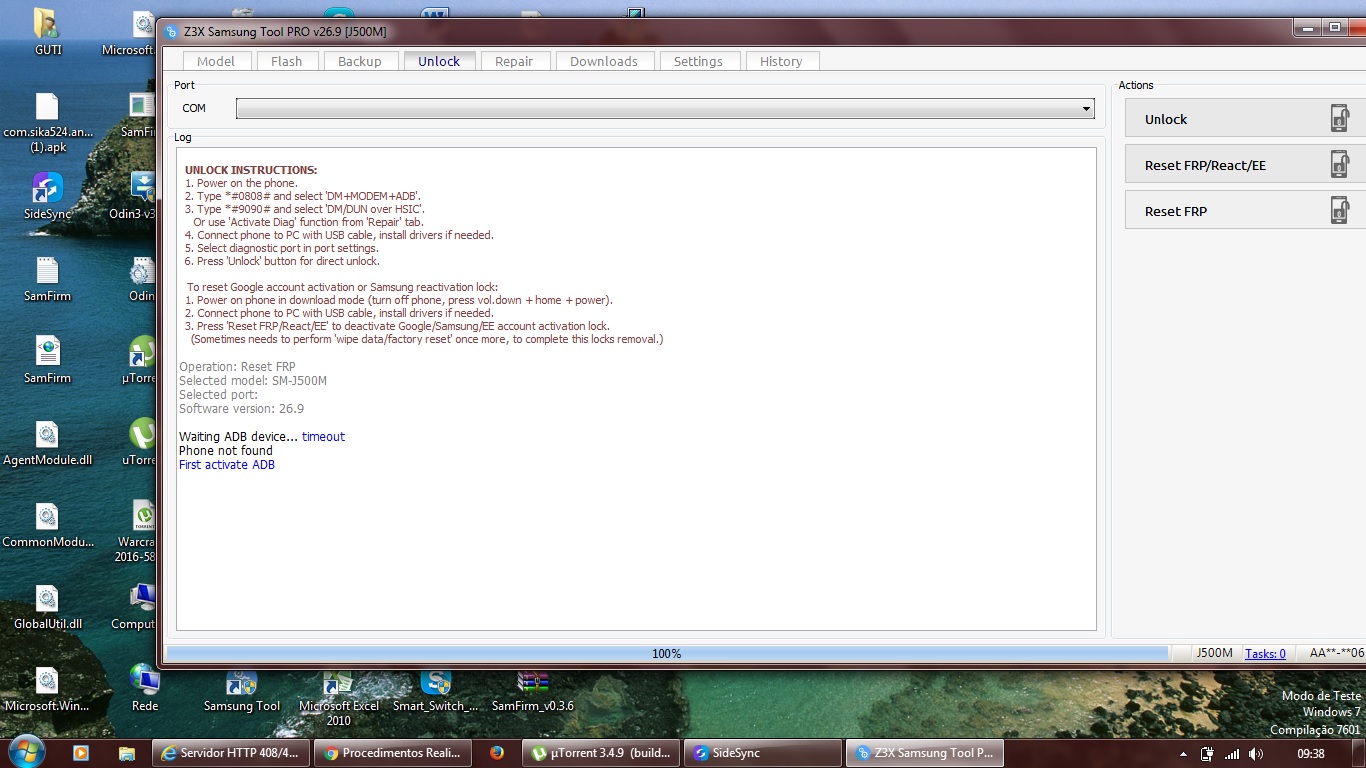This screenshot has width=1366, height=768.
Task: Open the GUTI folder on desktop
Action: pyautogui.click(x=48, y=31)
